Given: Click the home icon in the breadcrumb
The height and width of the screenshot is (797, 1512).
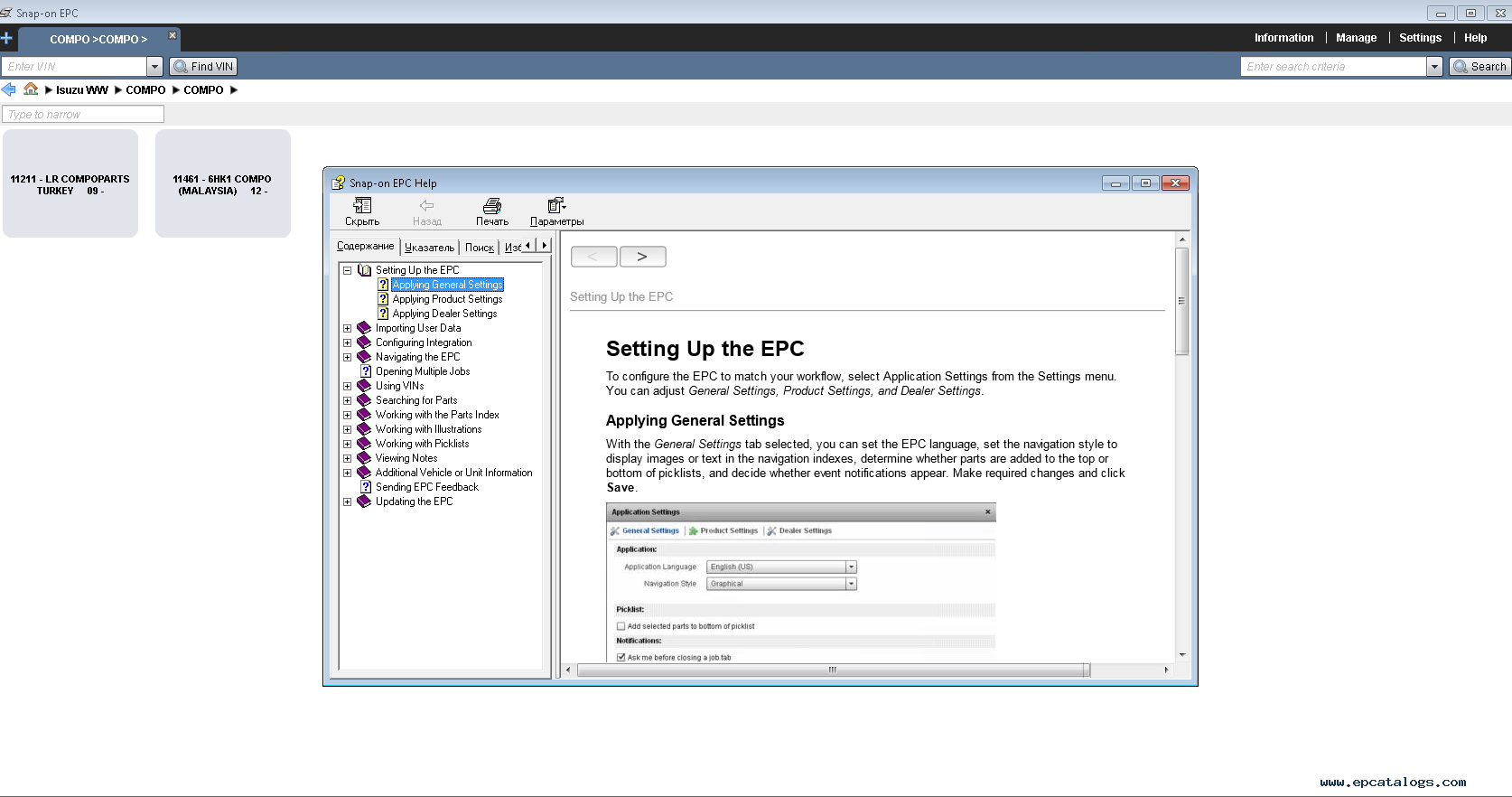Looking at the screenshot, I should tap(31, 89).
